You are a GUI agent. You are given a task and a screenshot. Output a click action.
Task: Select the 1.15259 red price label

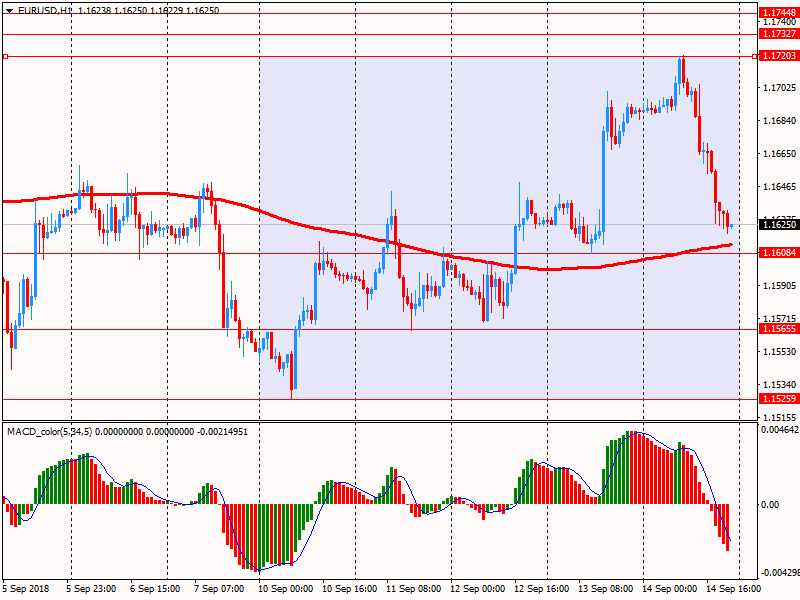click(x=779, y=398)
